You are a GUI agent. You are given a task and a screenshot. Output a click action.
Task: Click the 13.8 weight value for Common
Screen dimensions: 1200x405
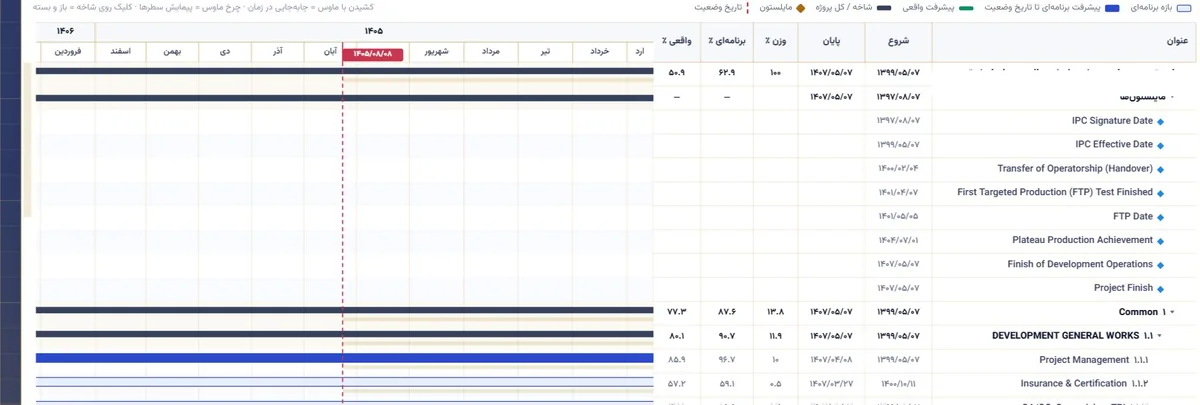pos(776,313)
